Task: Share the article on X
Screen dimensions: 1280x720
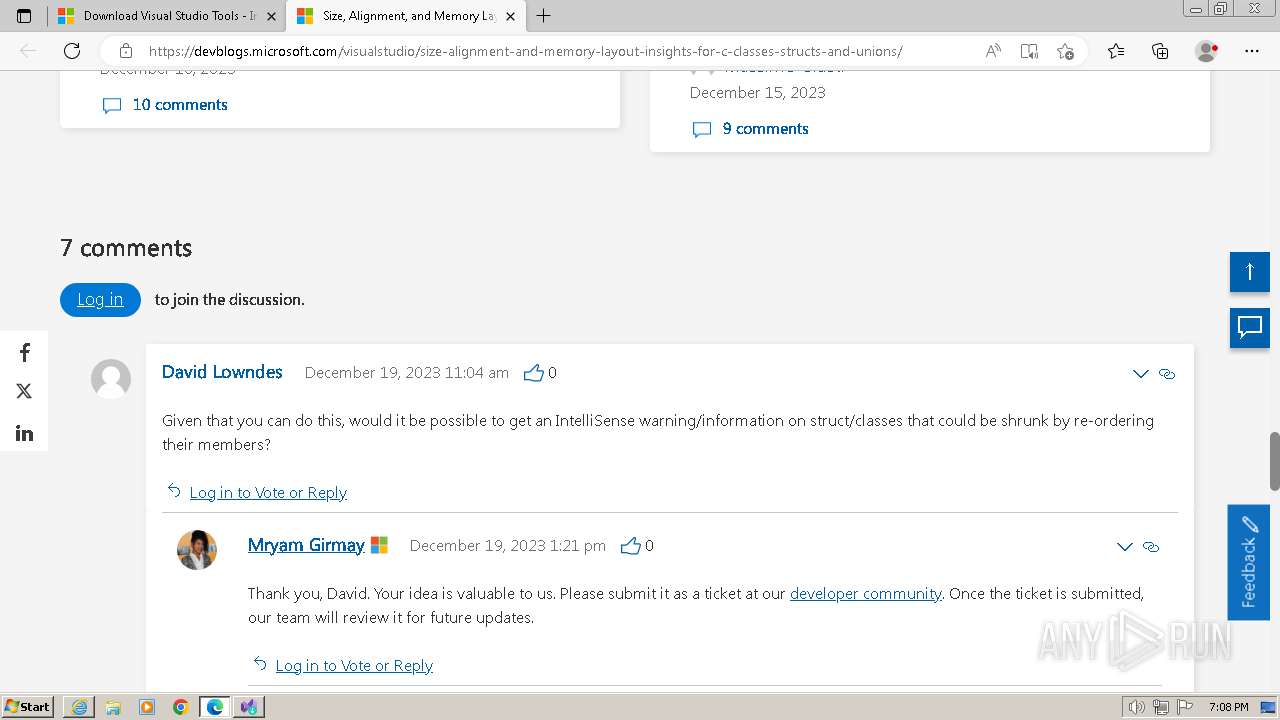Action: tap(24, 391)
